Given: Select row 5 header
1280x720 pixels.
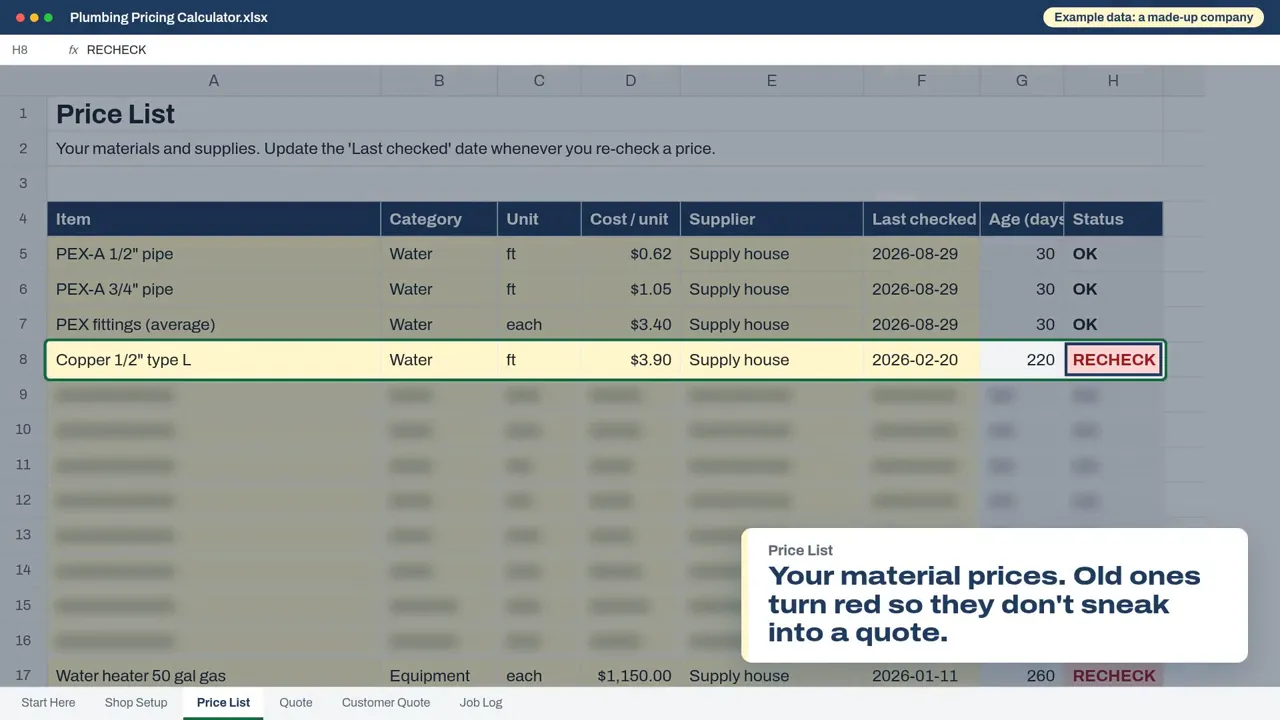Looking at the screenshot, I should coord(23,254).
